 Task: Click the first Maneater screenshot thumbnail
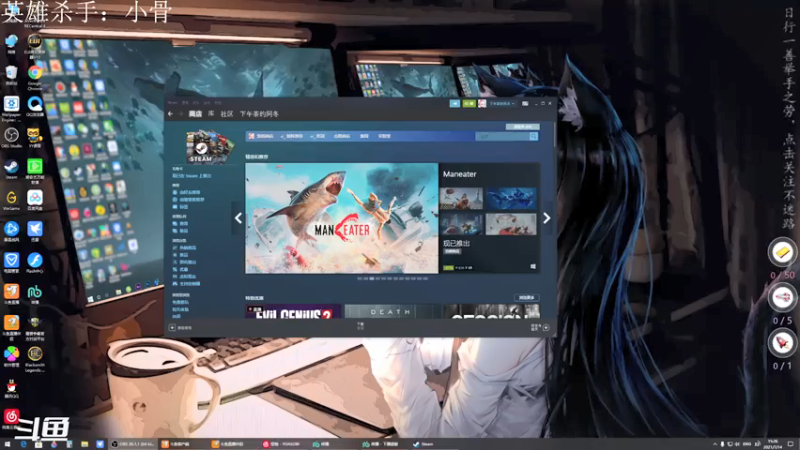pos(461,198)
